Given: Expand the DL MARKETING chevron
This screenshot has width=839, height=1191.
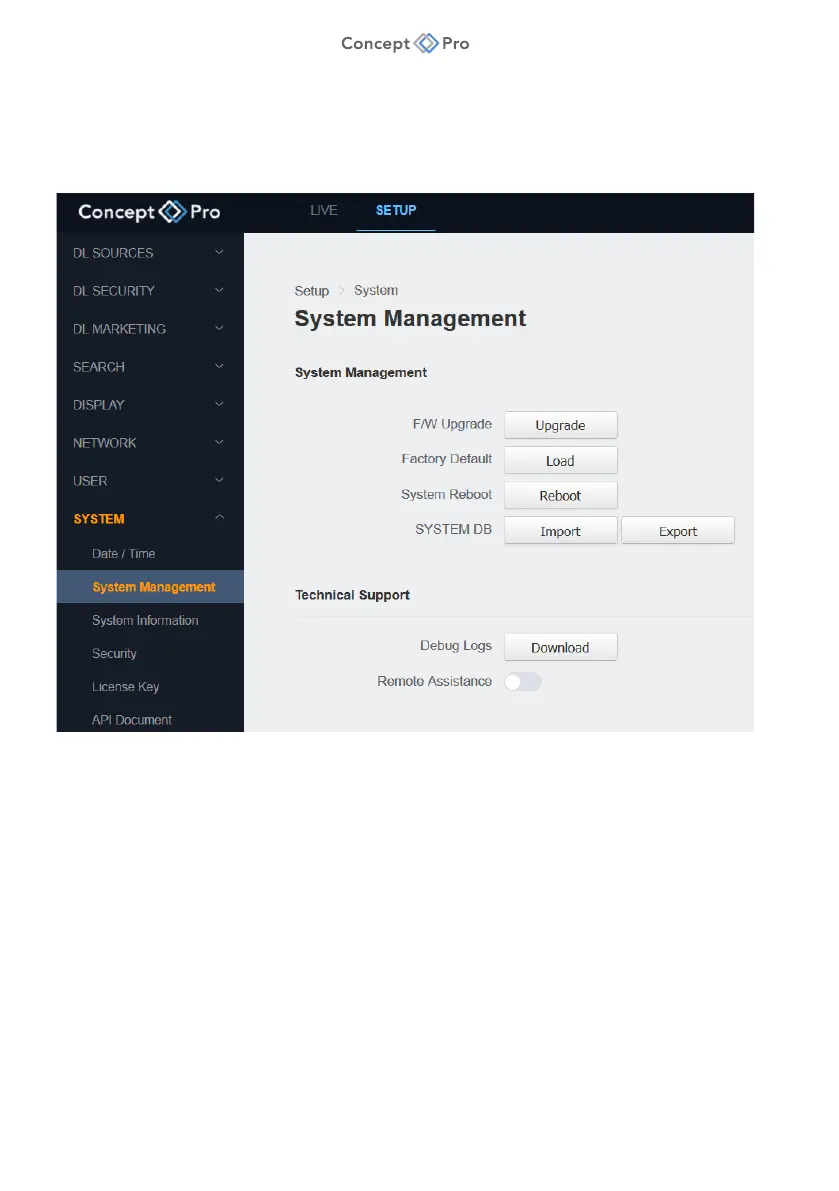Looking at the screenshot, I should (x=219, y=328).
